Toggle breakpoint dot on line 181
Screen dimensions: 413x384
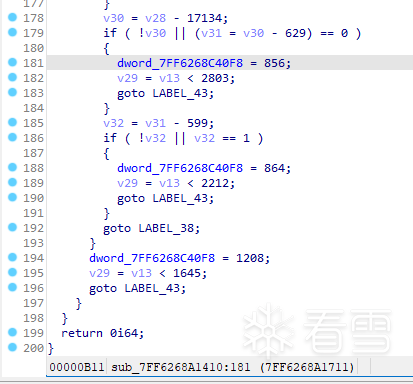pos(12,62)
